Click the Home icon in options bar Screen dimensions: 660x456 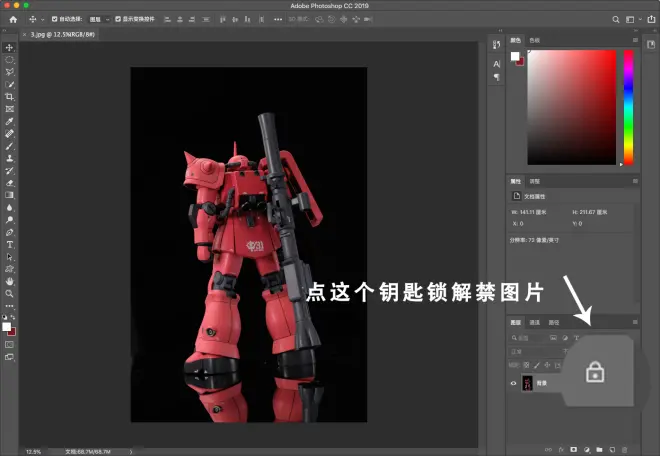point(13,19)
